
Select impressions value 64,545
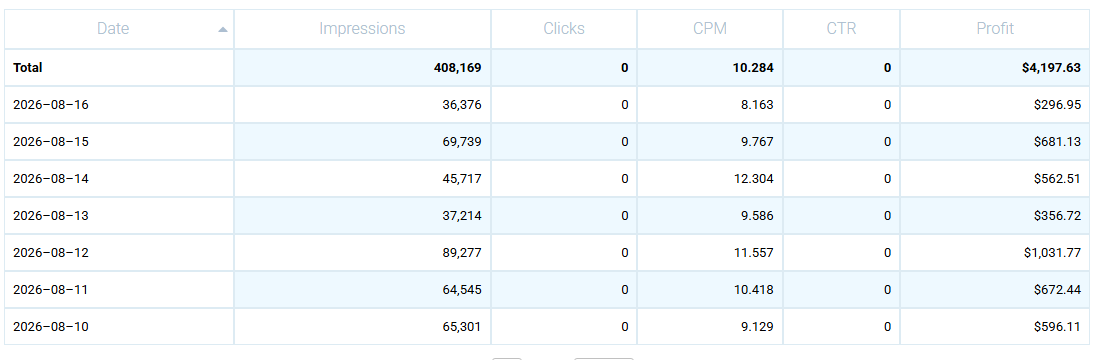tap(462, 289)
